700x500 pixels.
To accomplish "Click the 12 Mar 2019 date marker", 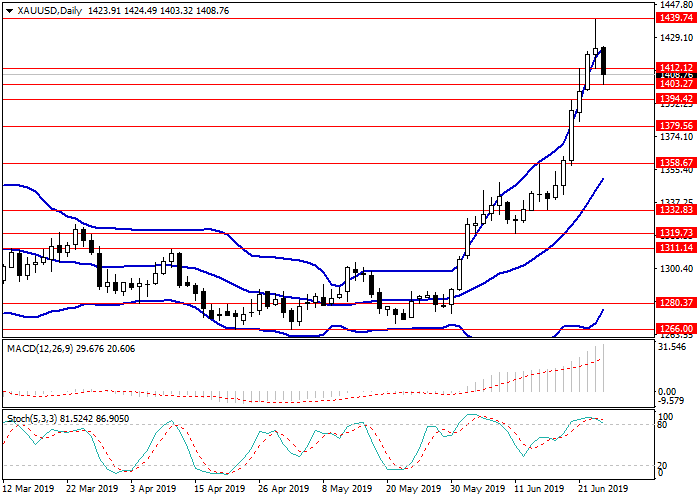I will click(x=27, y=491).
